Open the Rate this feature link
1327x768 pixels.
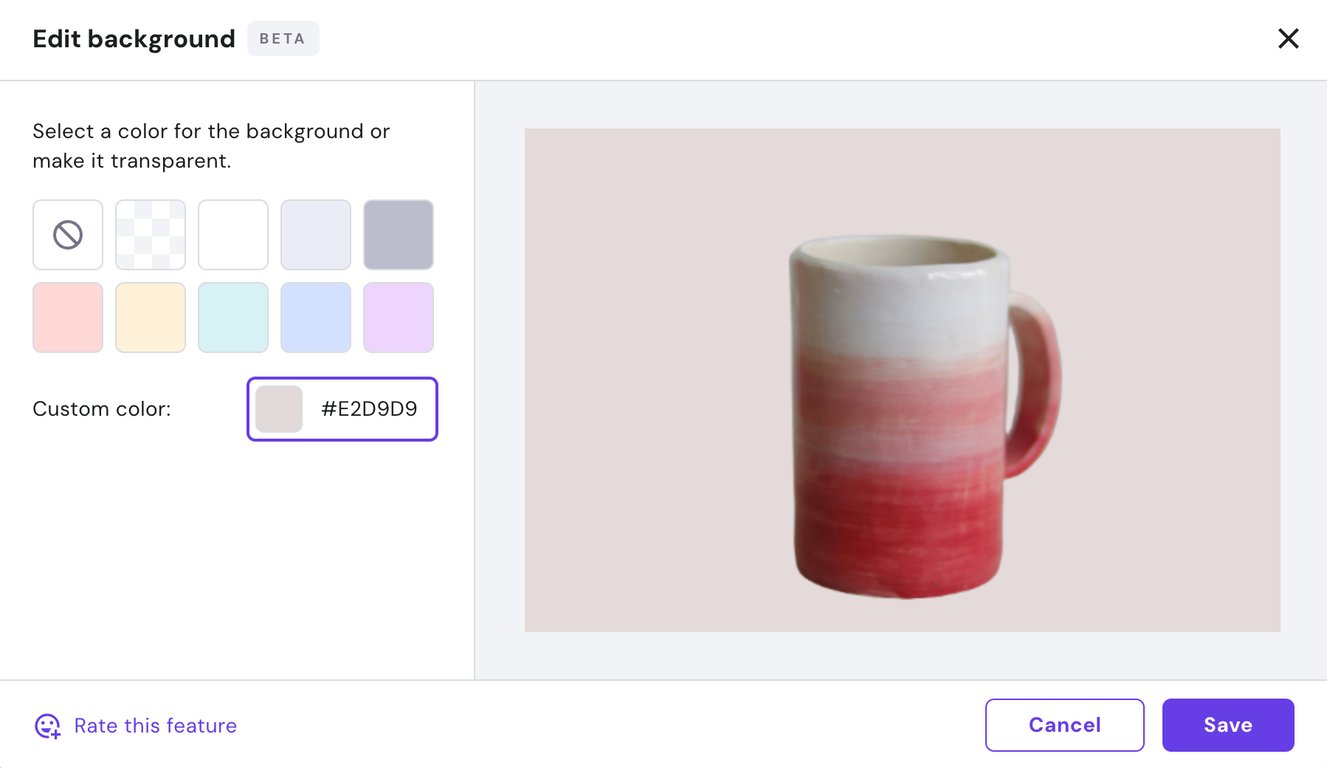155,726
